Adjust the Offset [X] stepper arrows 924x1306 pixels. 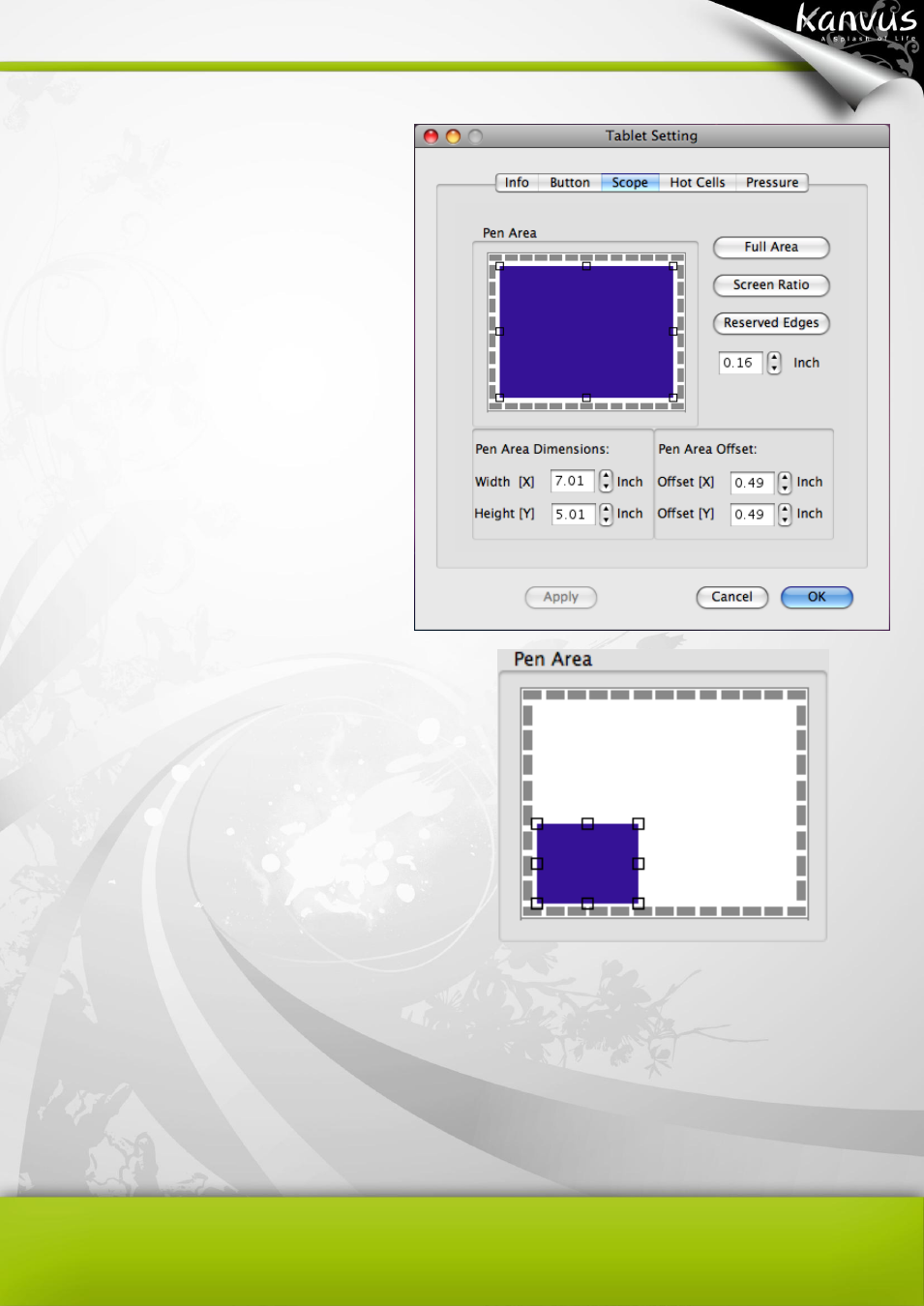pos(785,483)
